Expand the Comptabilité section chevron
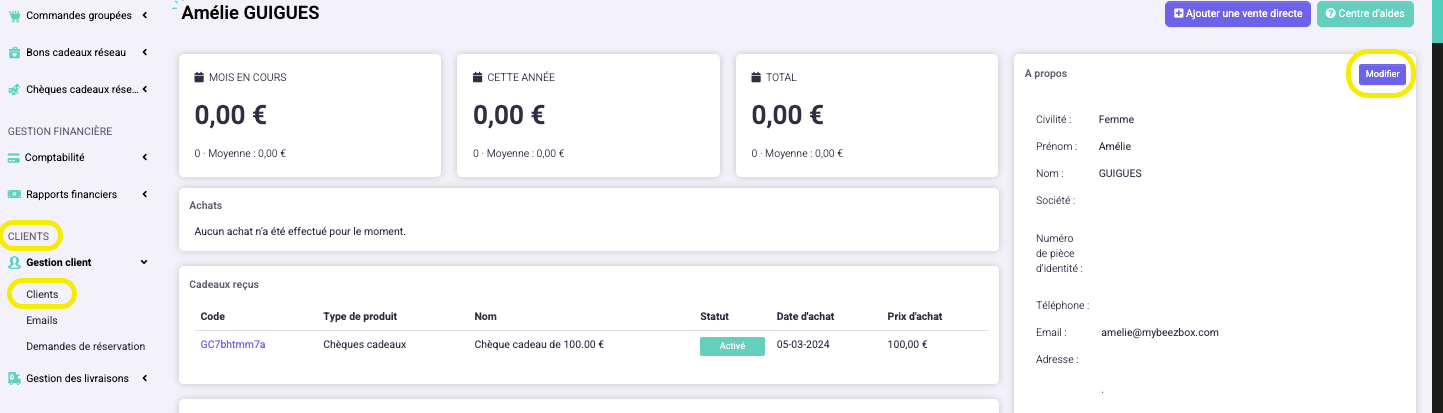 145,157
